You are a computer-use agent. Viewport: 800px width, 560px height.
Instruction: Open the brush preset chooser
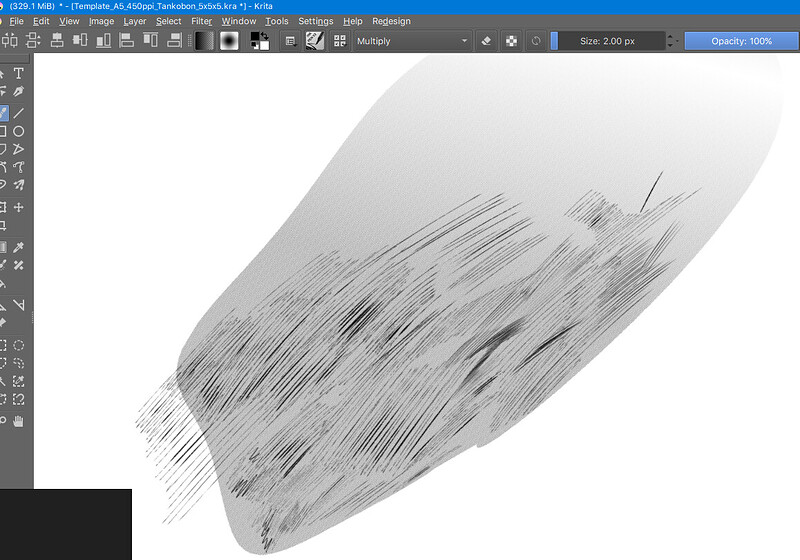tap(315, 41)
